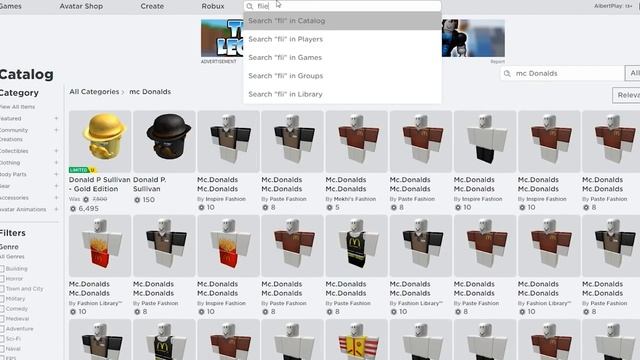Open the red and yellow striped shirt thumbnail
This screenshot has width=640, height=360.
click(x=356, y=340)
